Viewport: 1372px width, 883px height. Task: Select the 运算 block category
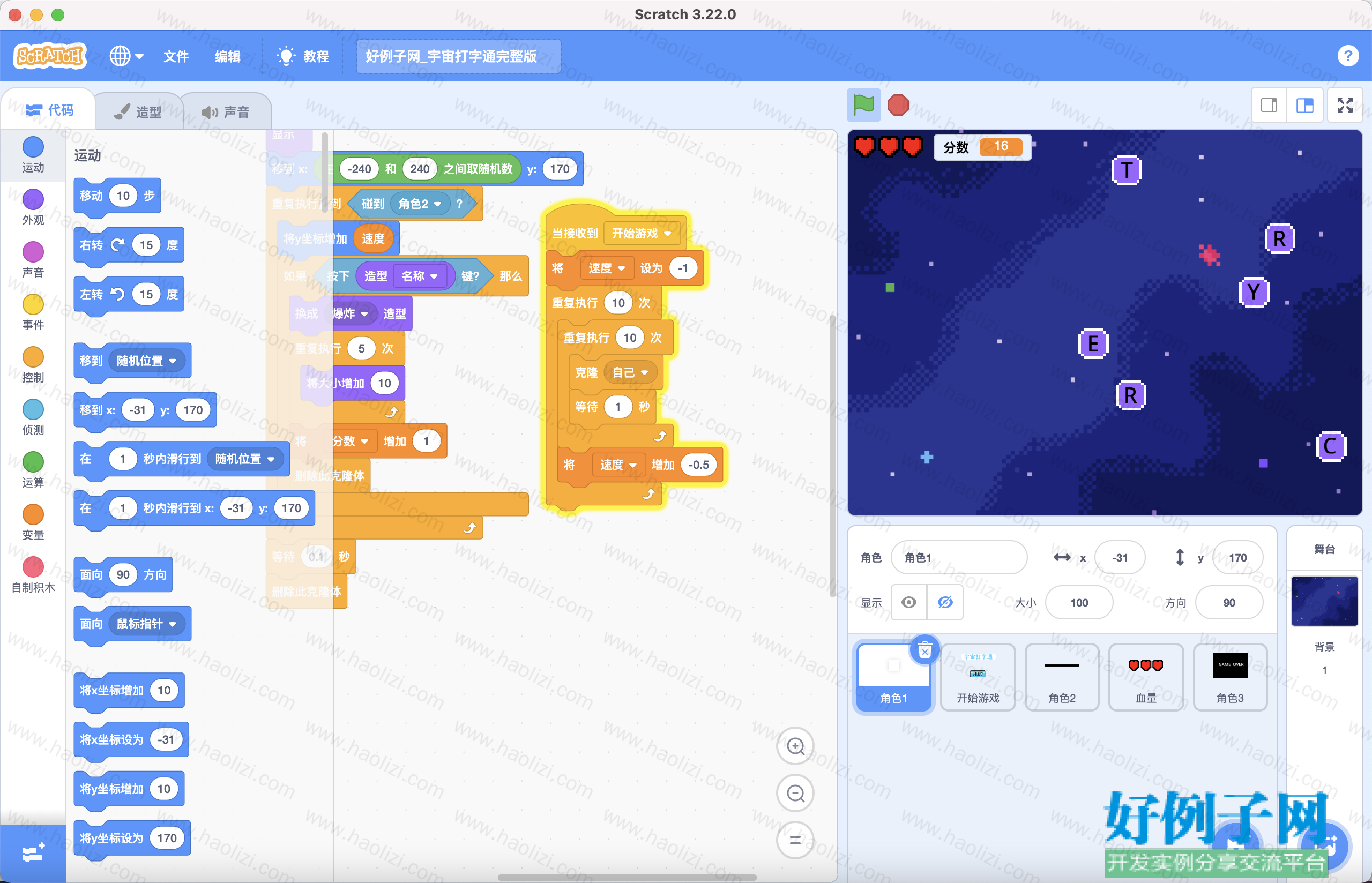coord(33,470)
